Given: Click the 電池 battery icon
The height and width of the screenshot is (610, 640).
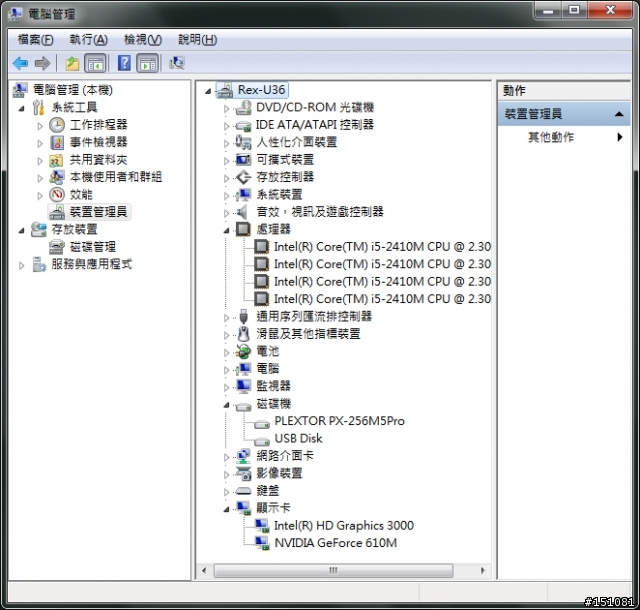Looking at the screenshot, I should pos(243,351).
